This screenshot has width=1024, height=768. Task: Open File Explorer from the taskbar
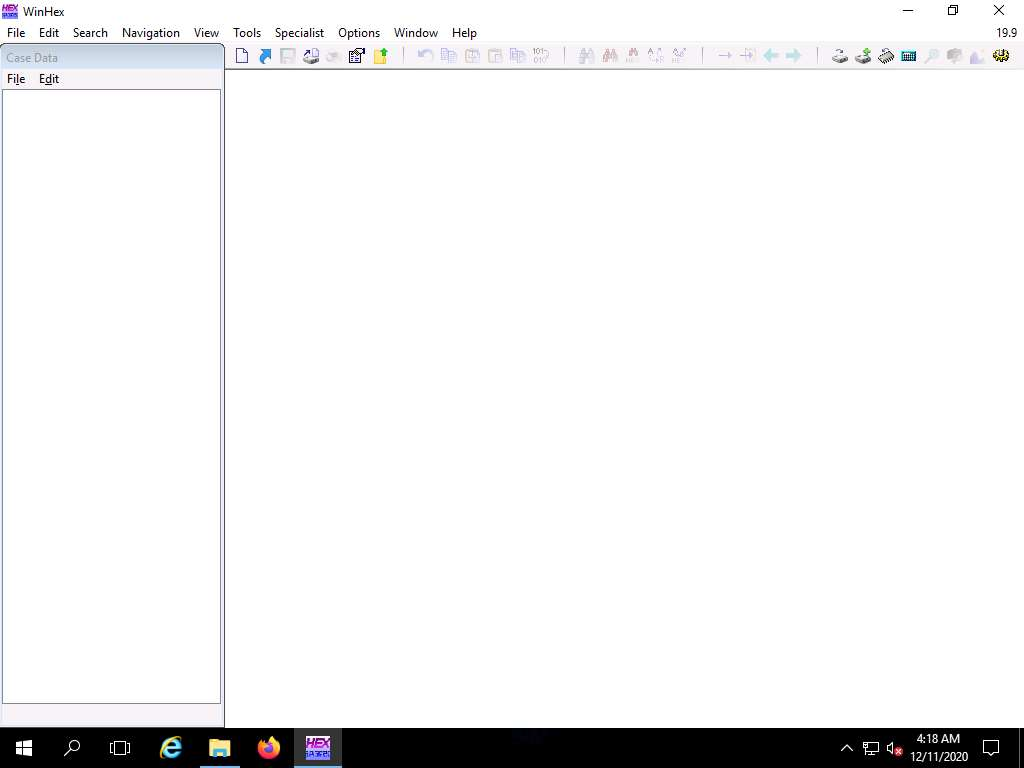(219, 748)
